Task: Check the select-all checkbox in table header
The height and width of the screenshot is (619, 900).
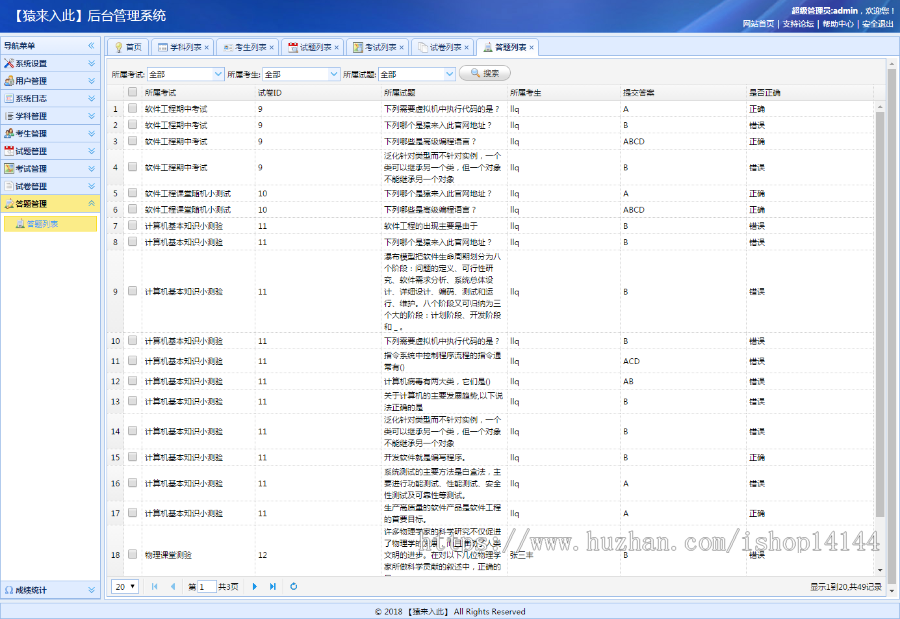Action: click(x=133, y=90)
